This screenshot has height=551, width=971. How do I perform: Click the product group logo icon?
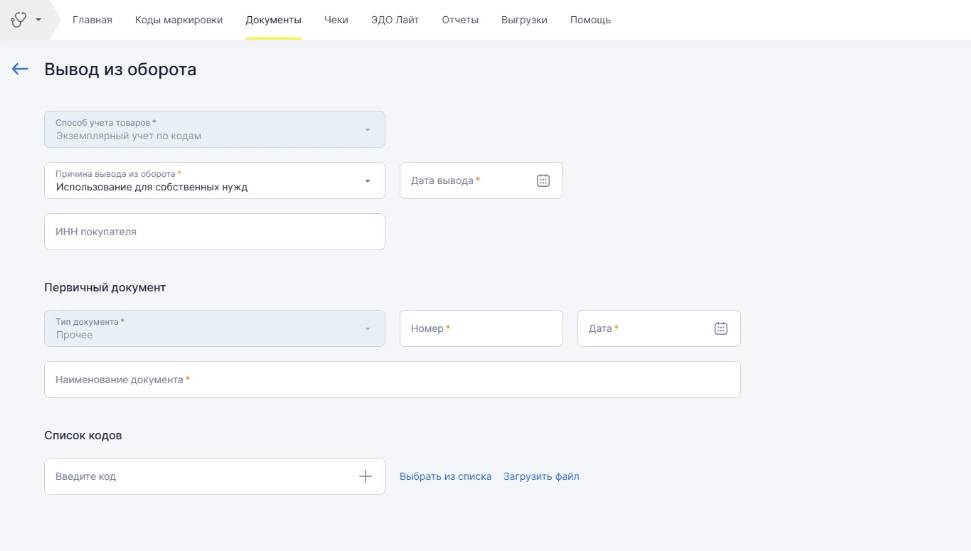coord(19,20)
